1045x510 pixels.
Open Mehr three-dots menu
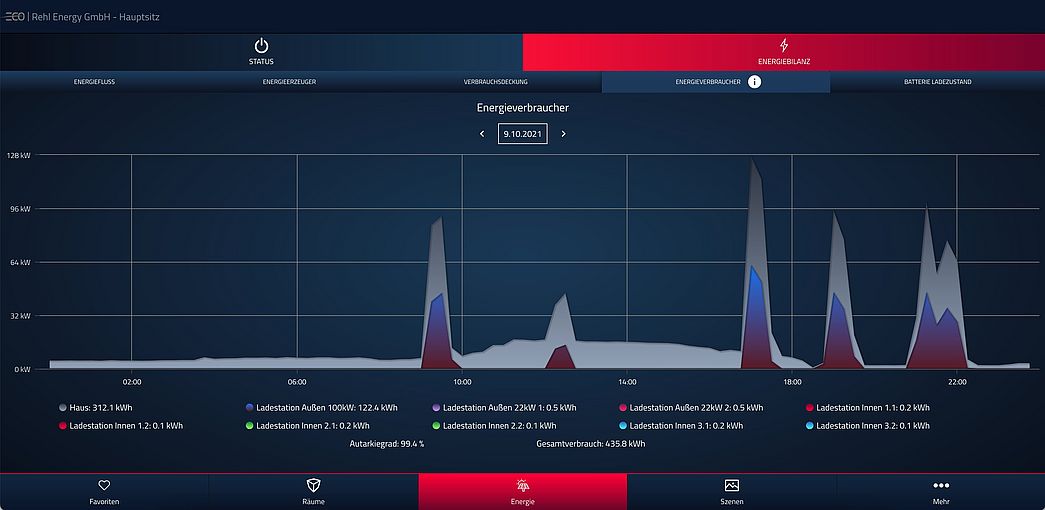point(940,485)
